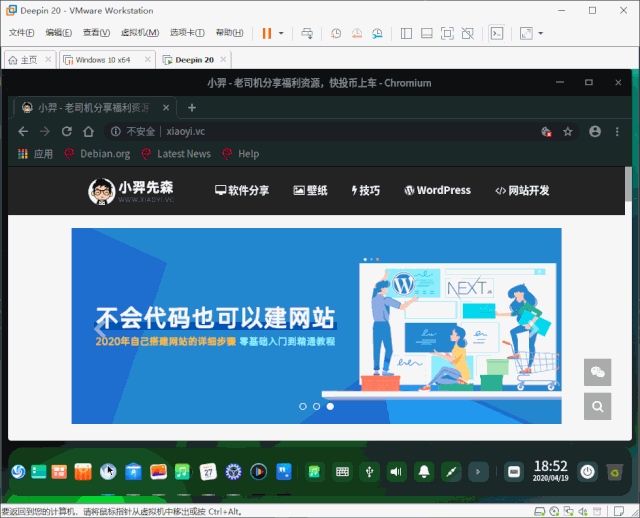Viewport: 640px width, 518px height.
Task: Open the dropdown arrow next to pause button
Action: [281, 33]
